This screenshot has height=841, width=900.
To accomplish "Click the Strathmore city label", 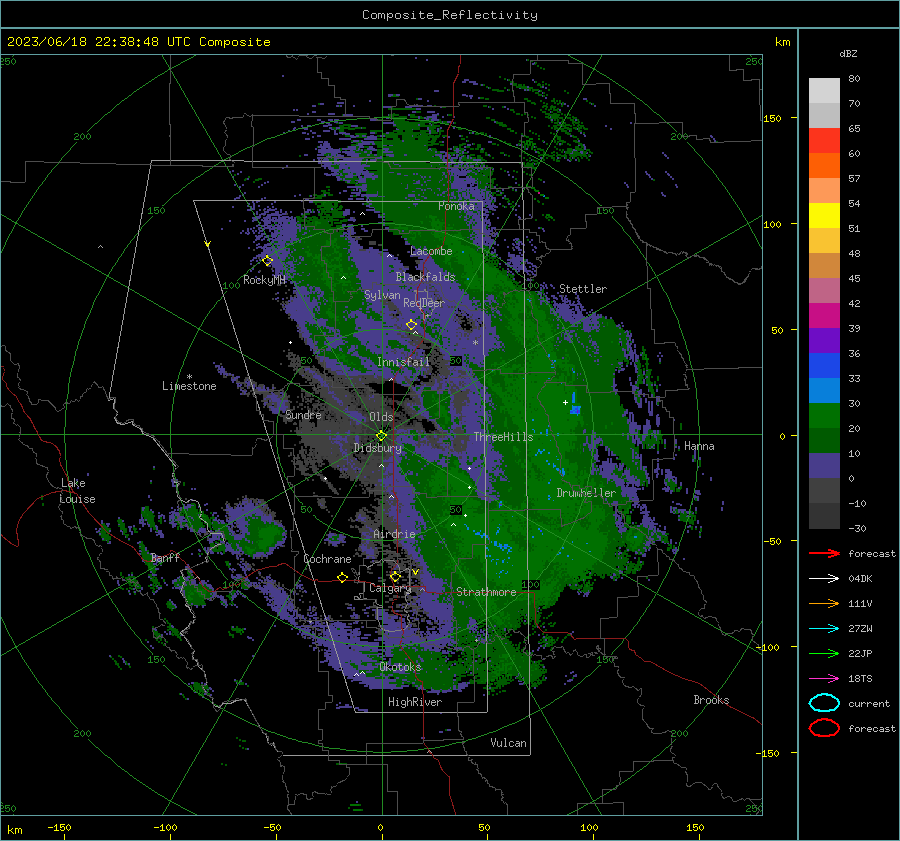I will pos(486,592).
